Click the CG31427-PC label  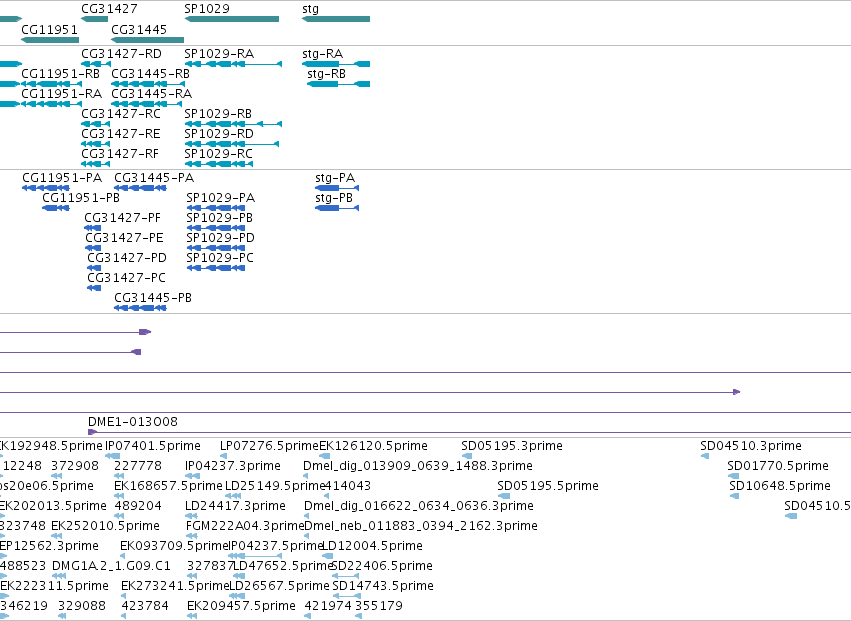tap(126, 278)
